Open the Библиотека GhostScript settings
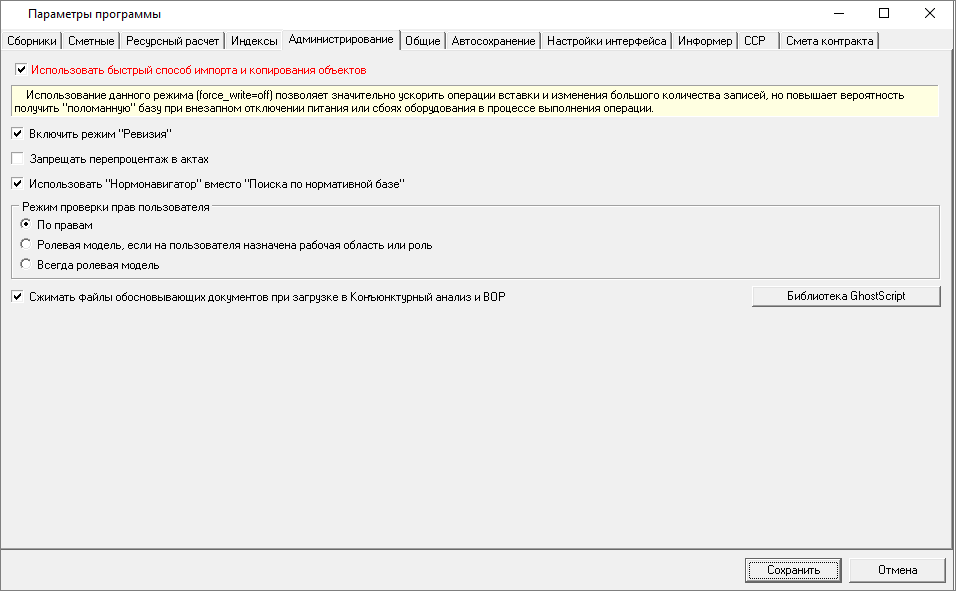The height and width of the screenshot is (591, 956). (845, 295)
